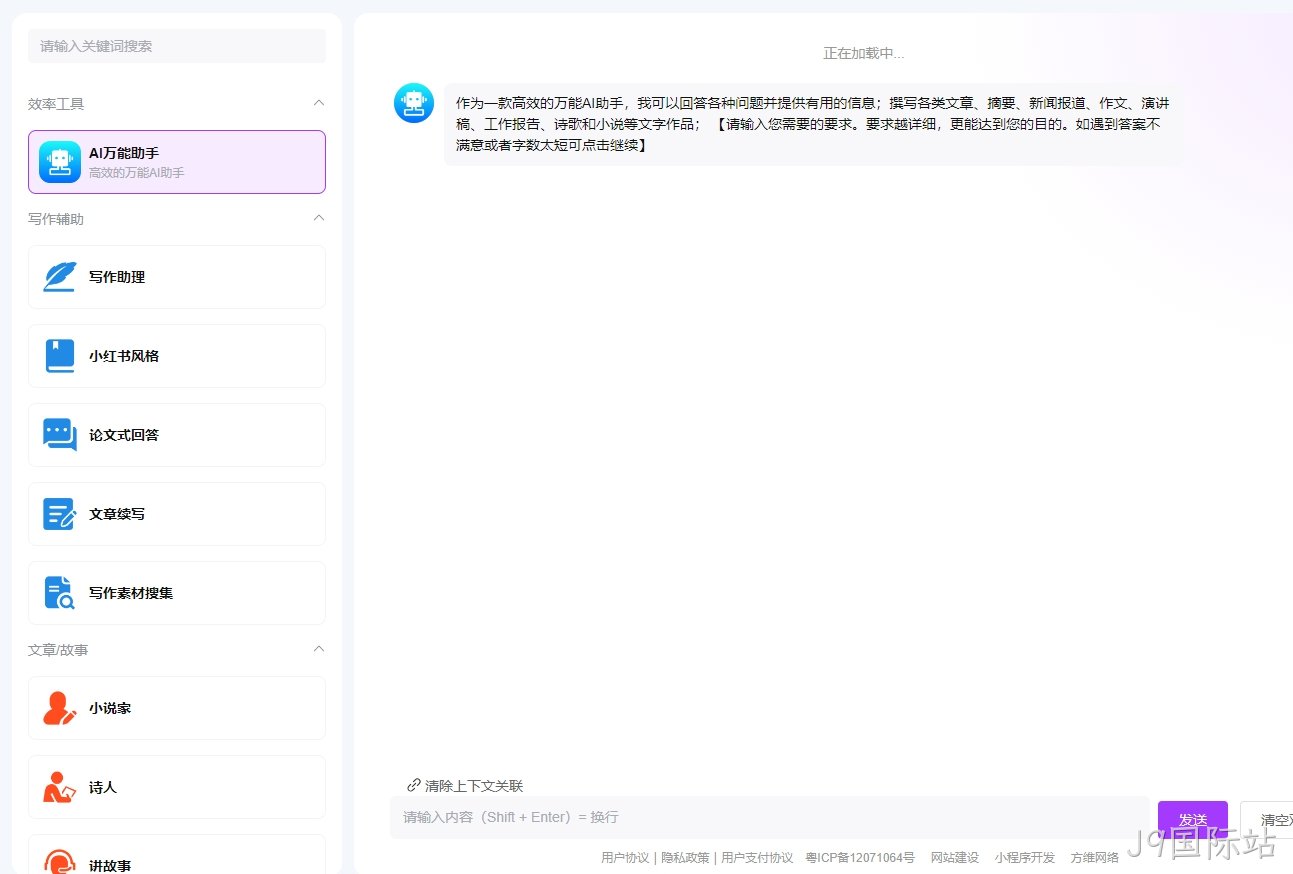The height and width of the screenshot is (874, 1293).
Task: Open the 隐私政策 footer link
Action: coord(685,858)
